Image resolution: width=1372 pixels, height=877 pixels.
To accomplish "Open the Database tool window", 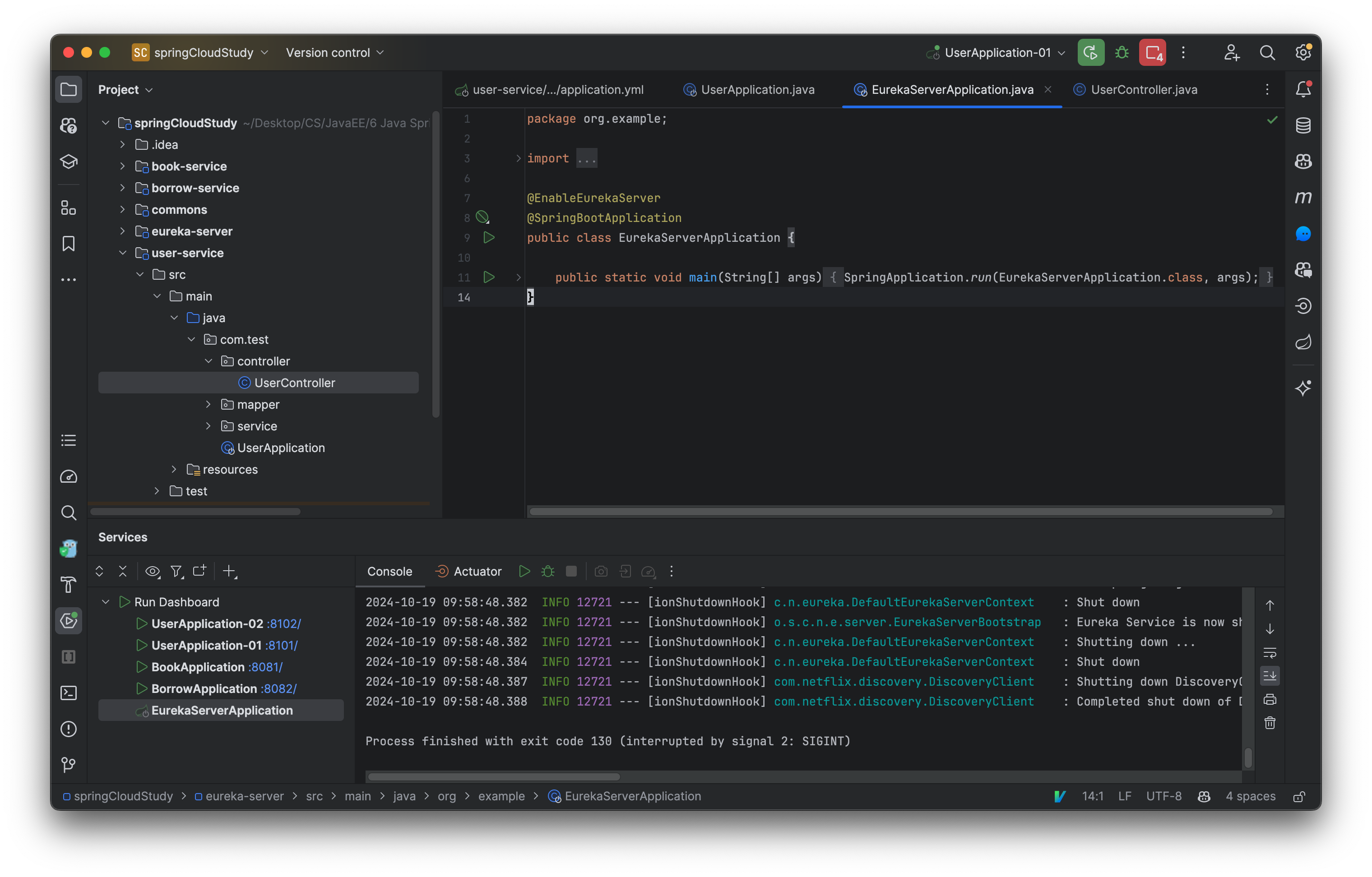I will (1303, 125).
